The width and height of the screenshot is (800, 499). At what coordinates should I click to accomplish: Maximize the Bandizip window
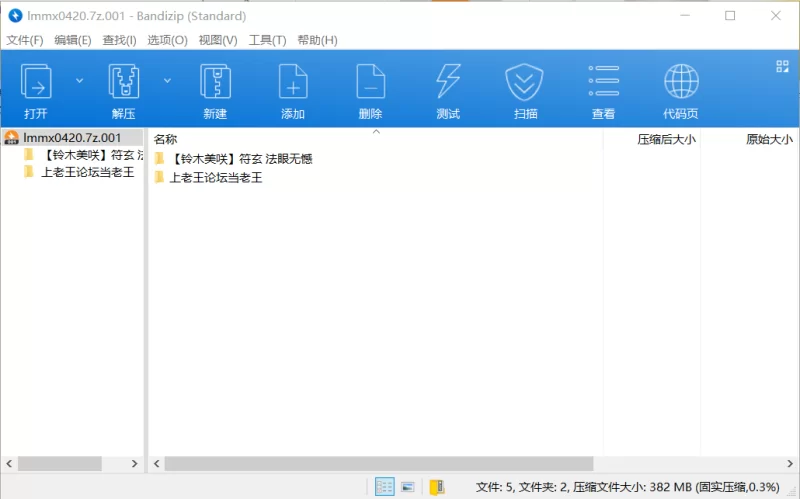(730, 16)
